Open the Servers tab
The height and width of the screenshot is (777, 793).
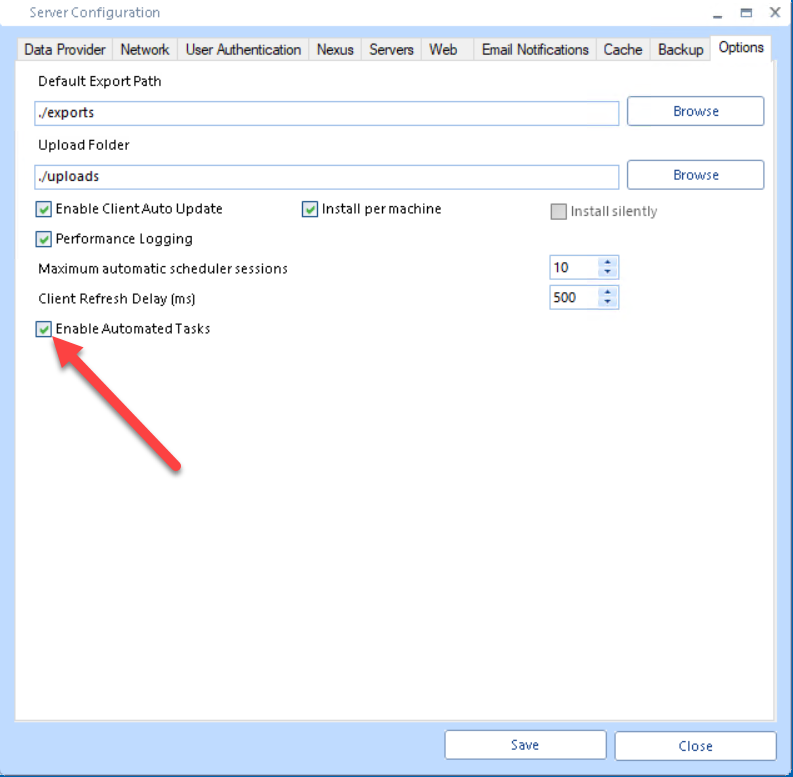point(391,50)
